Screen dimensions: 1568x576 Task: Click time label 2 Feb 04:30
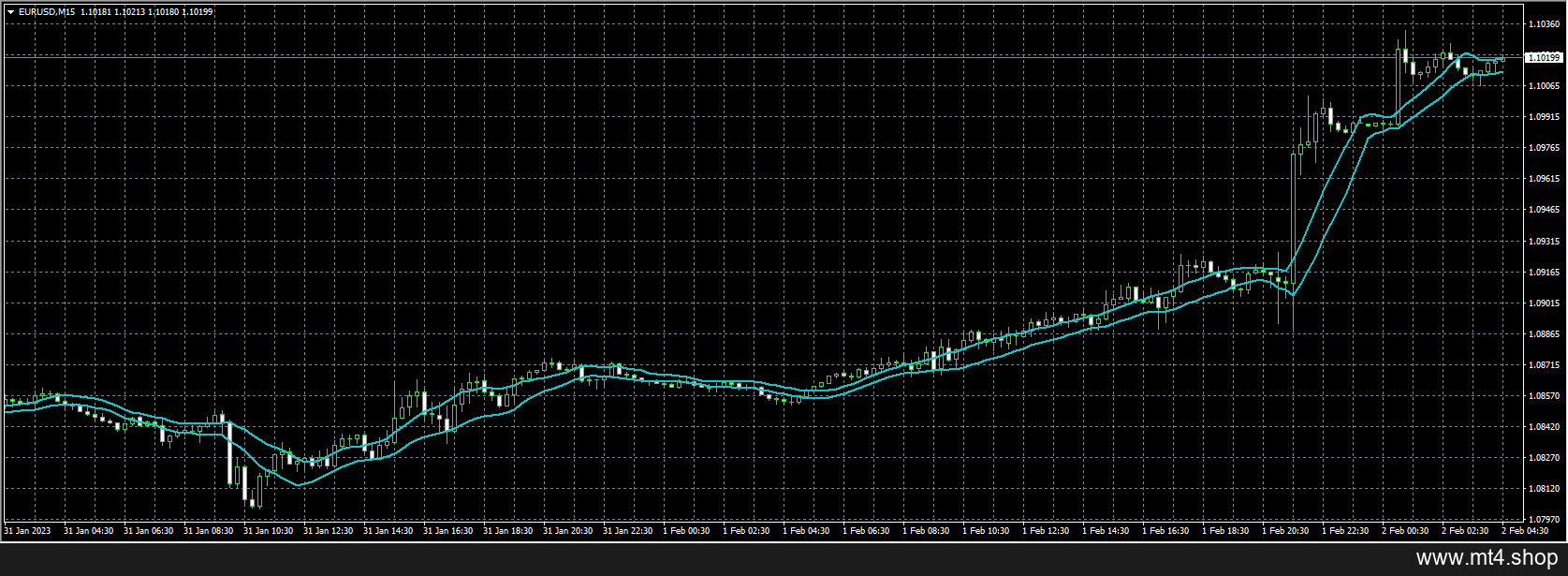click(1525, 531)
